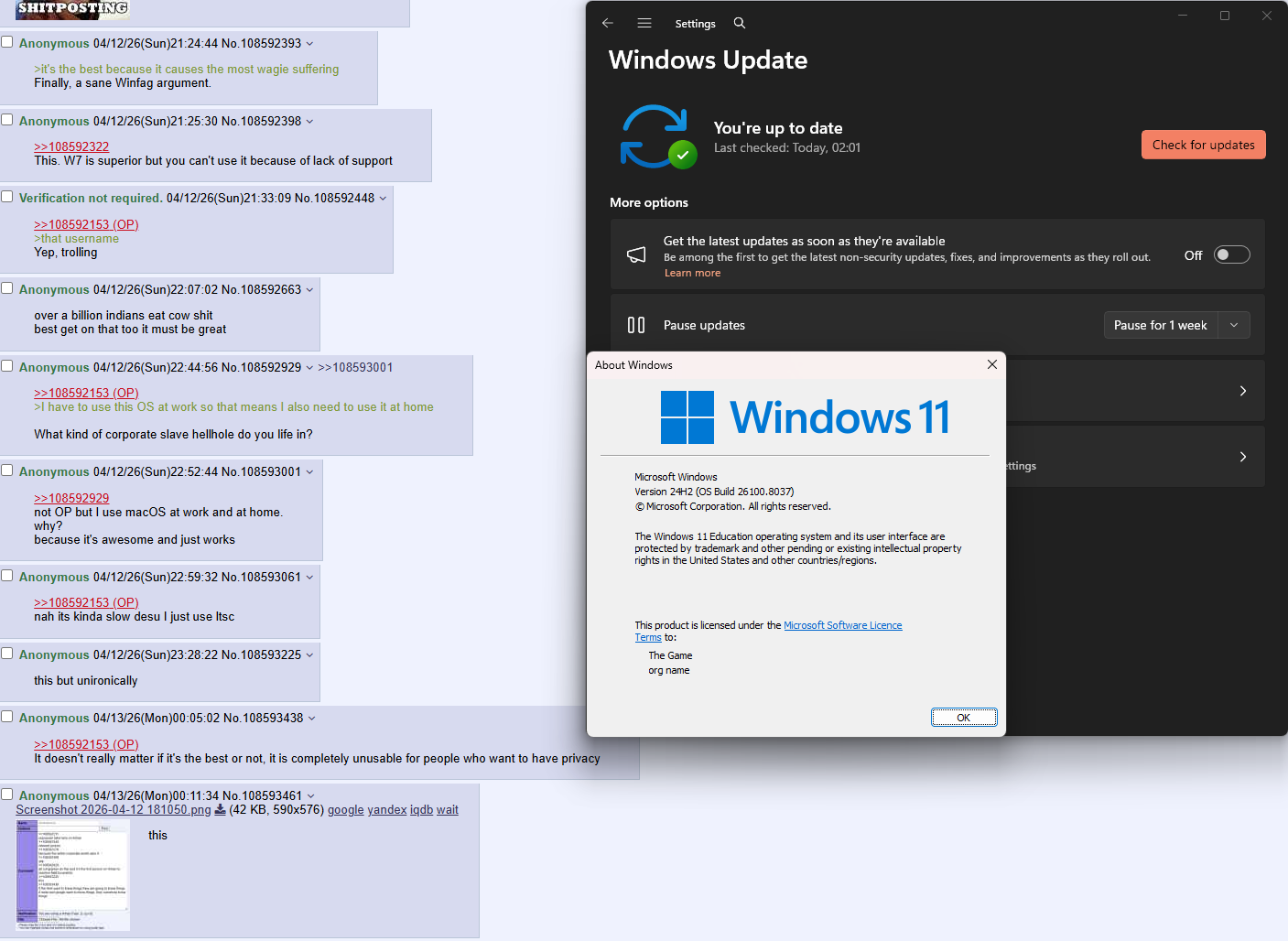Tick the checkbox for post No.108593061
1288x941 pixels.
coord(7,576)
